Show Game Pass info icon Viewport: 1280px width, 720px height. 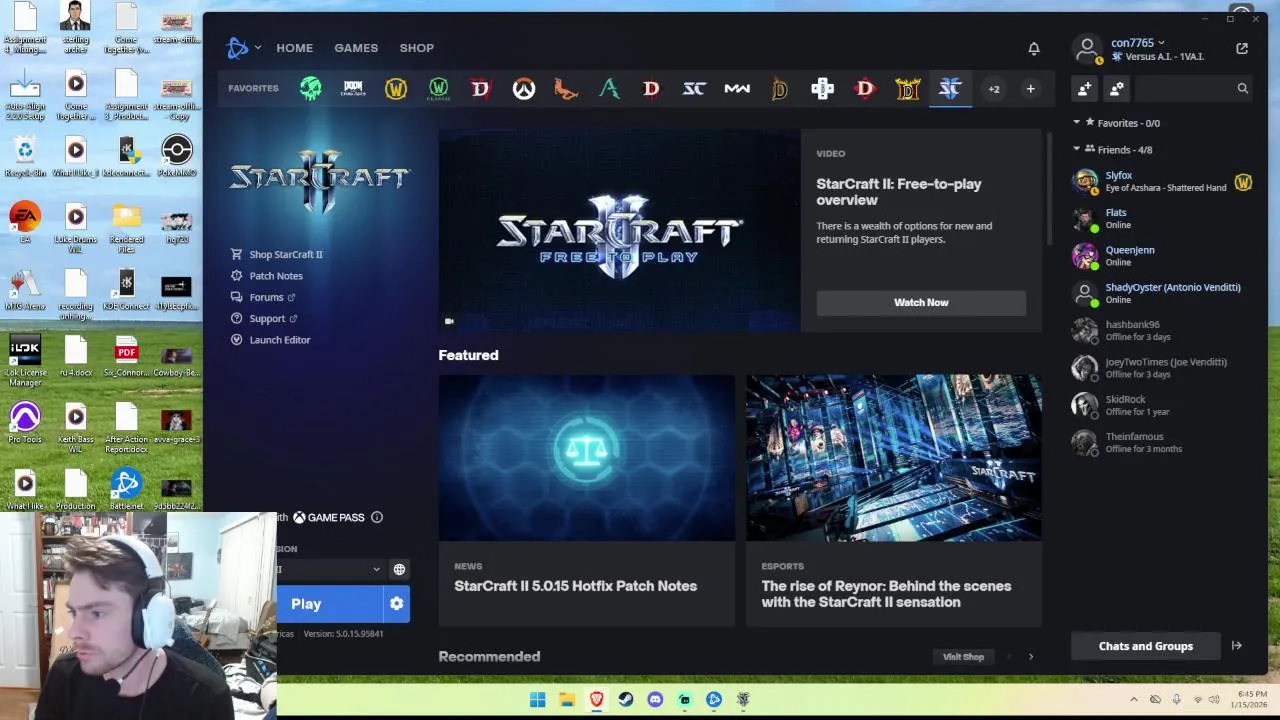coord(377,517)
